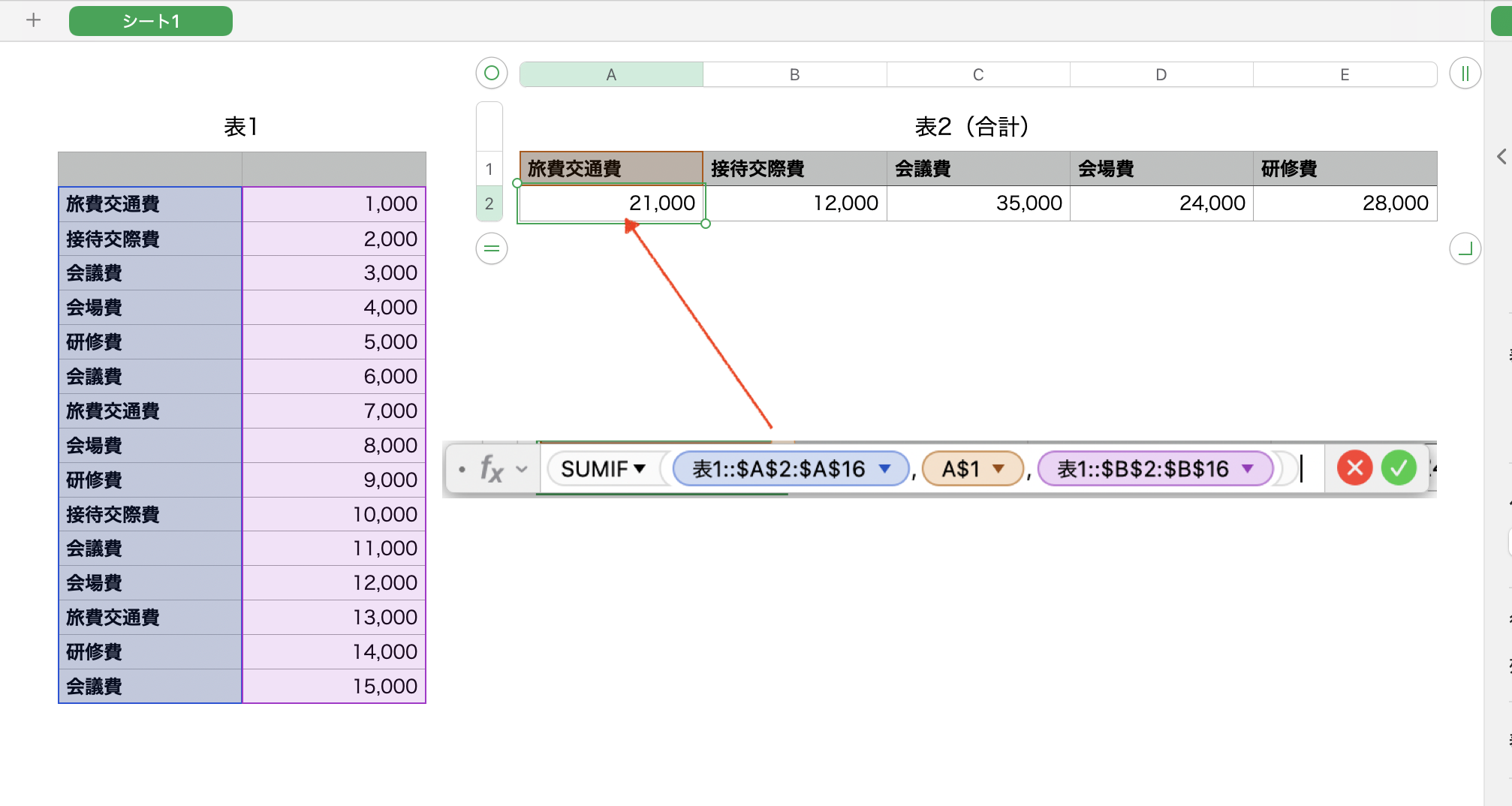Image resolution: width=1512 pixels, height=806 pixels.
Task: Select the 9,000 cell in 表1
Action: tap(333, 480)
